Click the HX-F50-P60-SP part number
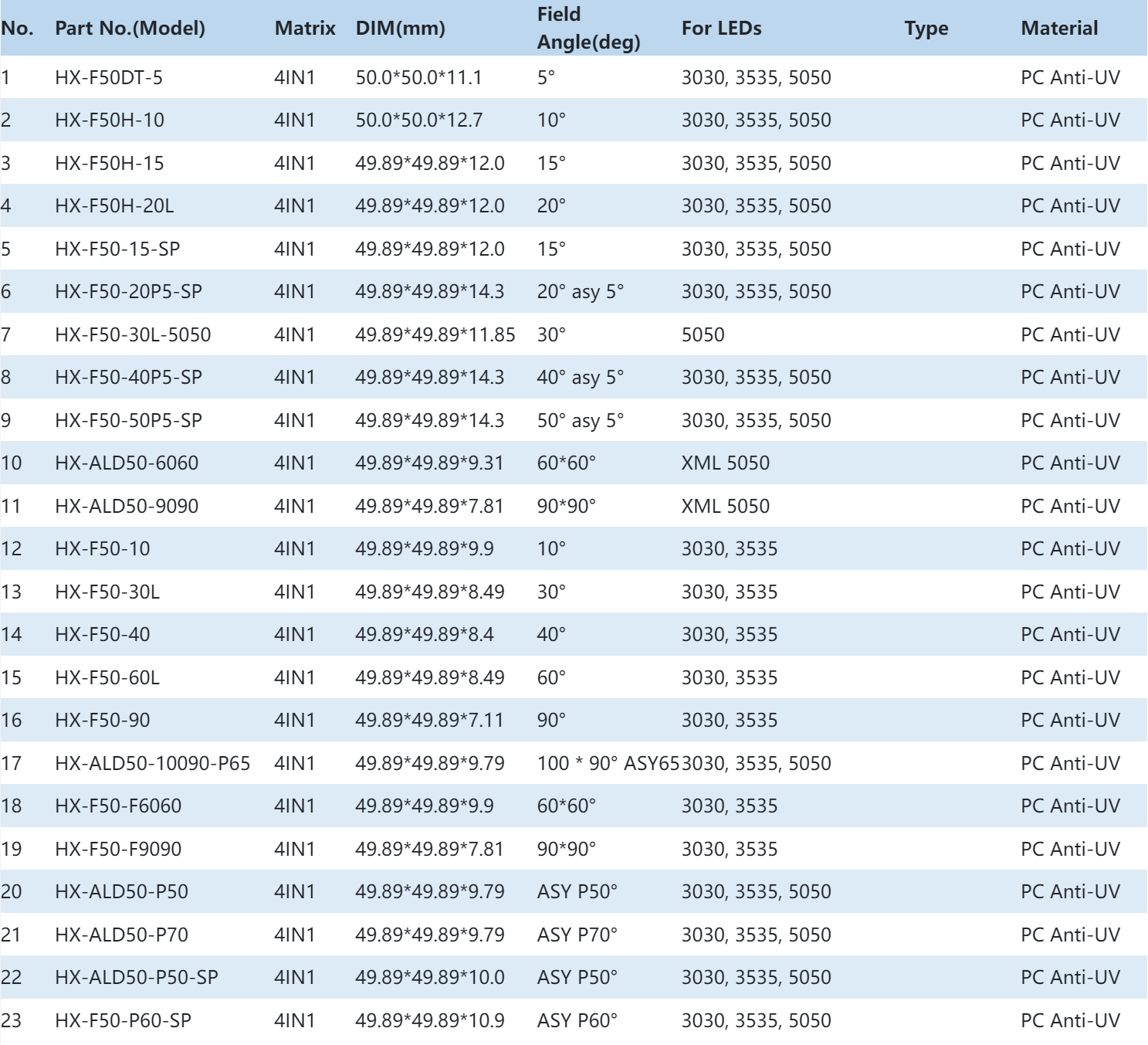This screenshot has width=1148, height=1045. pos(123,1021)
